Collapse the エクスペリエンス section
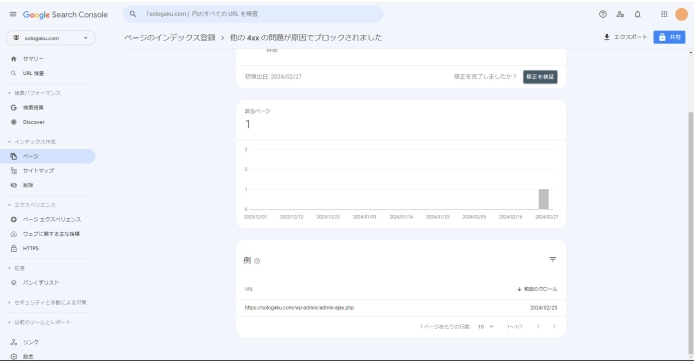 pos(32,205)
